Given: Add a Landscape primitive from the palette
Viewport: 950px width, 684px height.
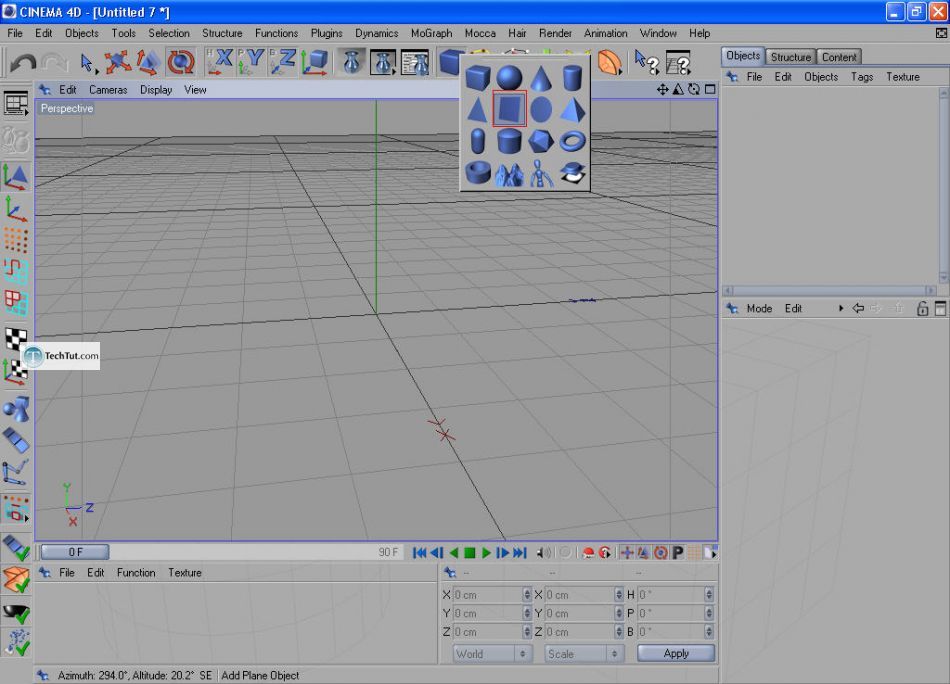Looking at the screenshot, I should pos(509,174).
